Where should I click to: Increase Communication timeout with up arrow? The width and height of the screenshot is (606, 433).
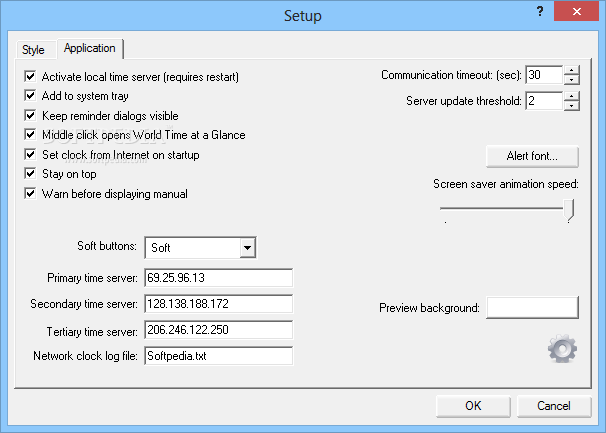point(572,70)
